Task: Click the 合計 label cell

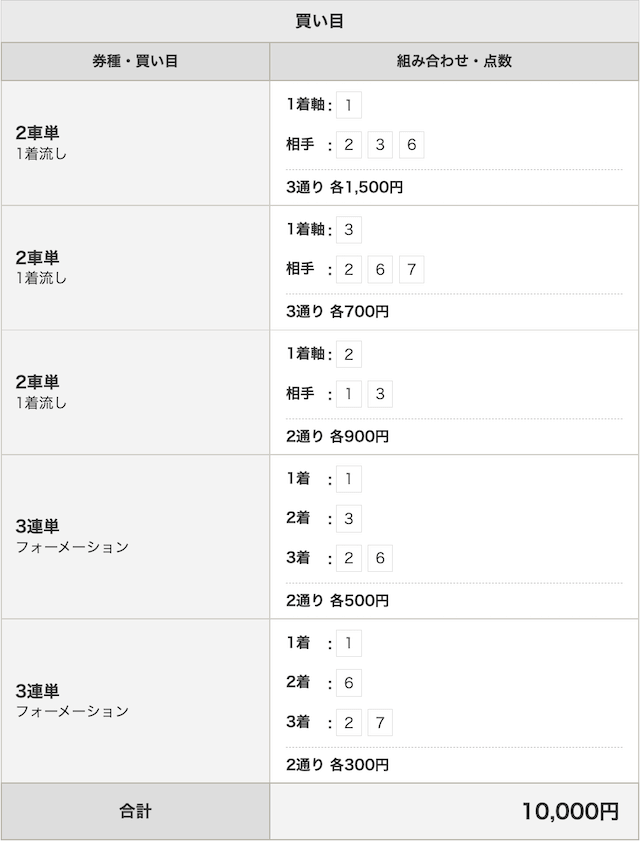Action: 135,811
